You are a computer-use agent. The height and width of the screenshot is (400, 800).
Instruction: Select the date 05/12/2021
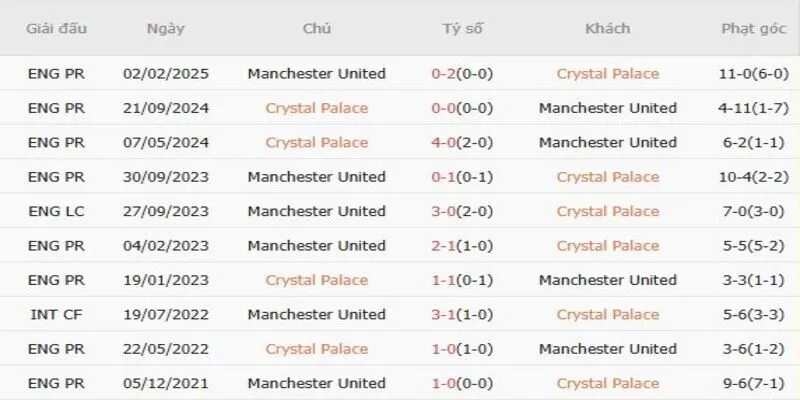click(x=165, y=383)
